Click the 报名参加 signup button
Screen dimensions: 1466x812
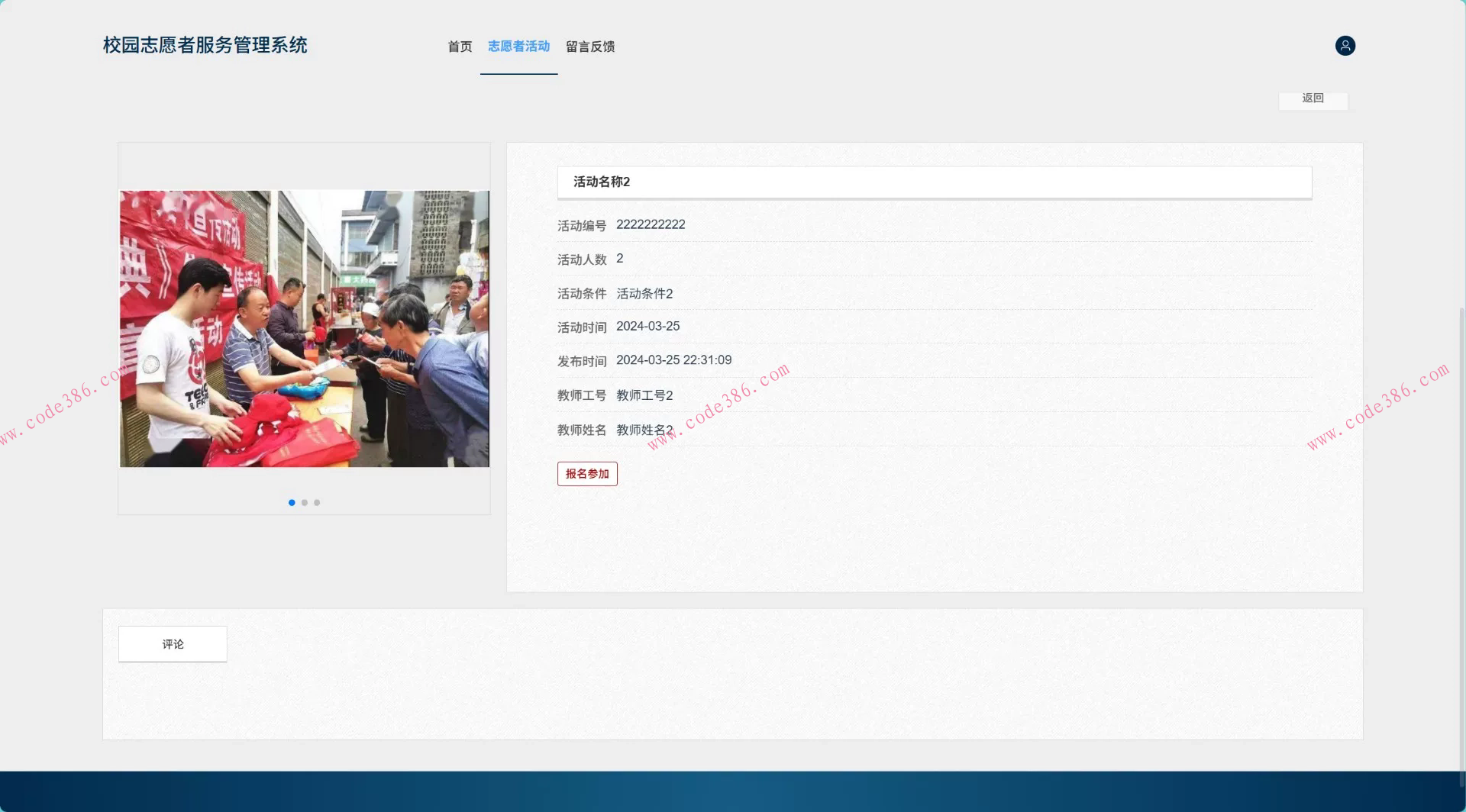click(586, 473)
